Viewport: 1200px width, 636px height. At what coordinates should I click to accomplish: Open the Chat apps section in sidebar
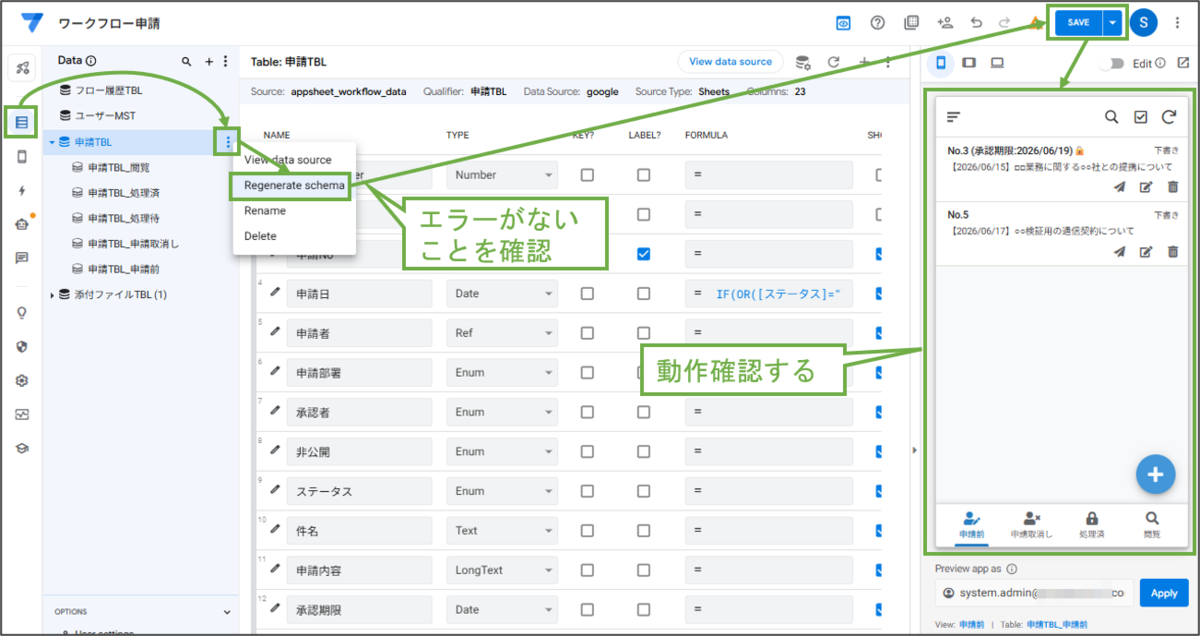coord(22,257)
